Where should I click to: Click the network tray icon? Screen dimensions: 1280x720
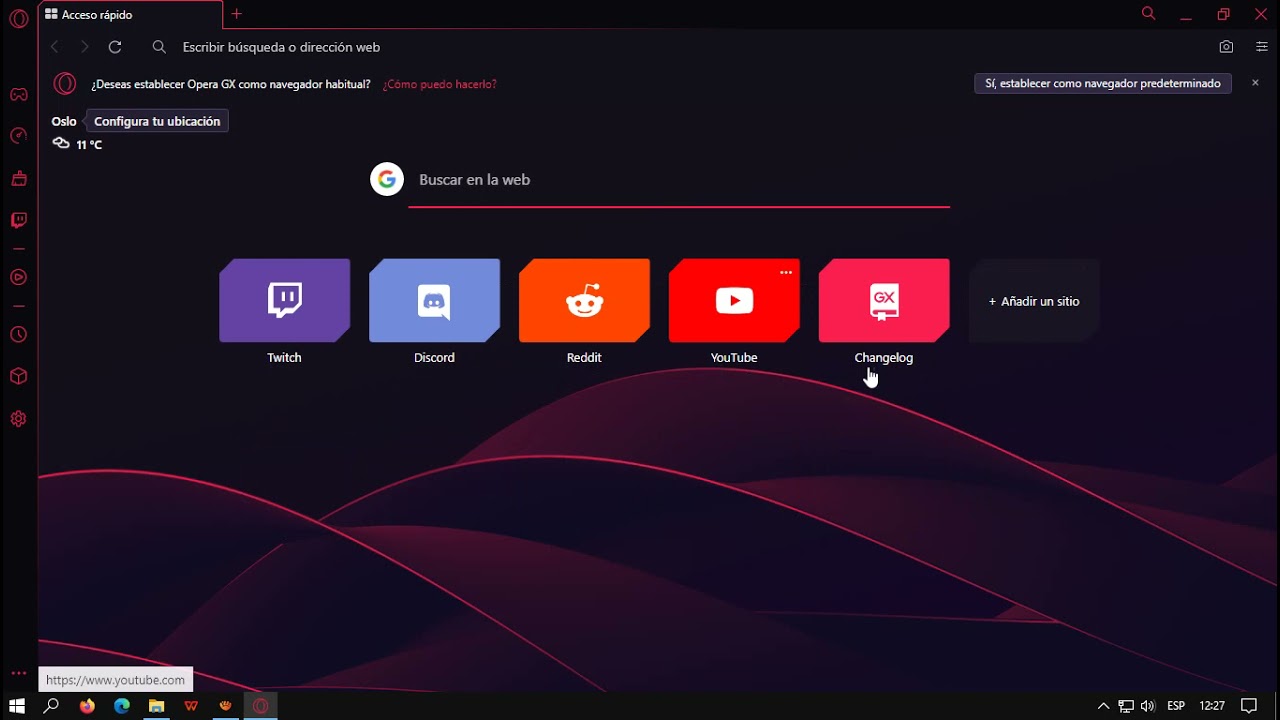(x=1126, y=706)
